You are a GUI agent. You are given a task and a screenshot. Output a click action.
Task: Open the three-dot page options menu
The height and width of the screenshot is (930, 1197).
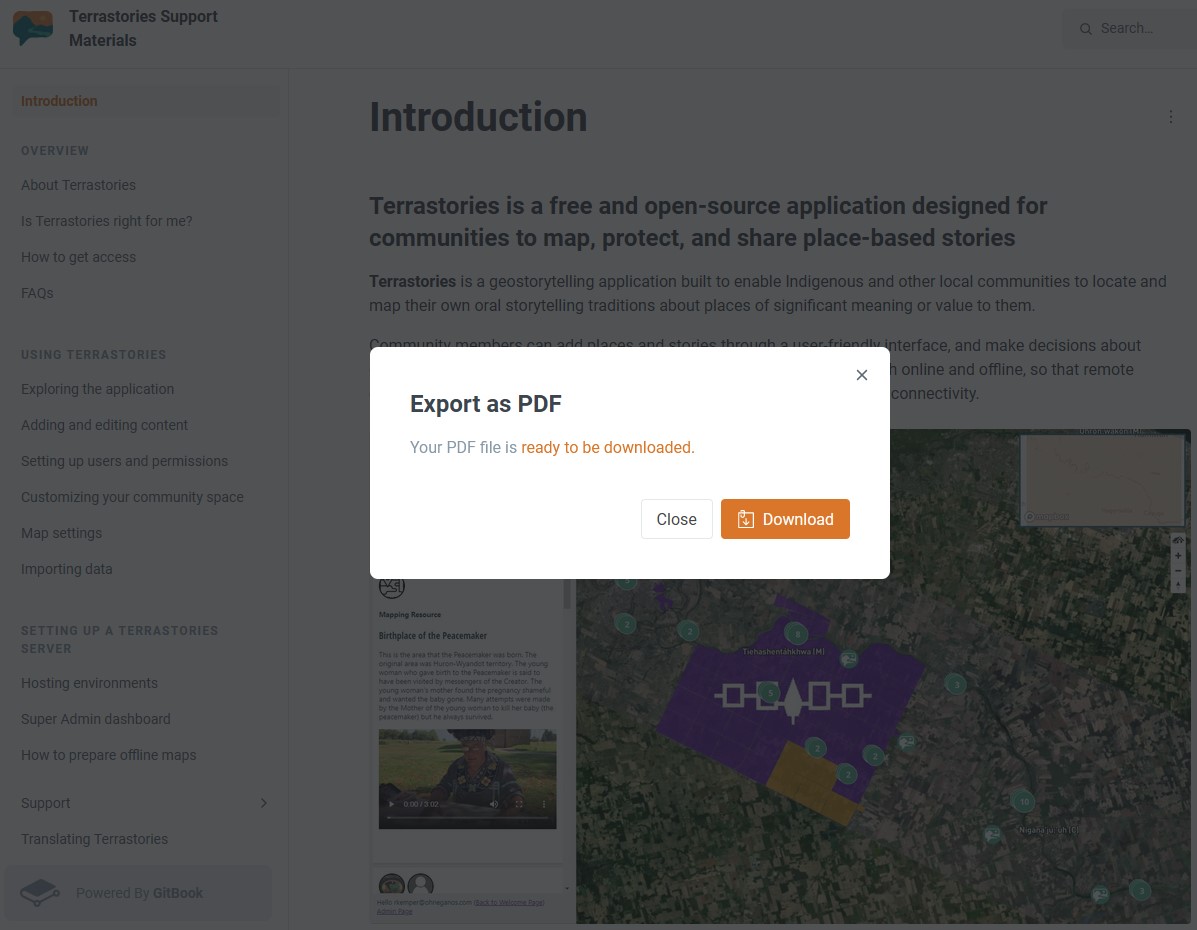click(x=1171, y=117)
